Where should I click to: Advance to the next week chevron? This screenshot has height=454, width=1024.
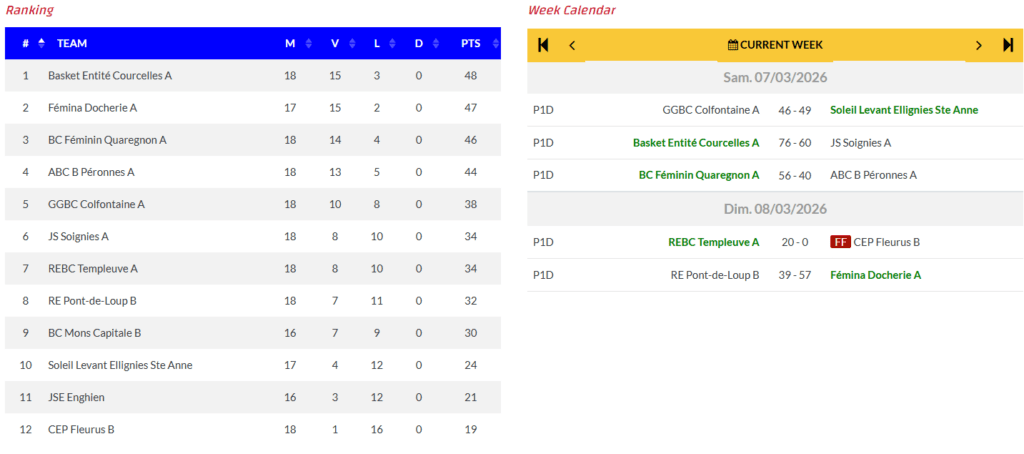click(x=979, y=45)
